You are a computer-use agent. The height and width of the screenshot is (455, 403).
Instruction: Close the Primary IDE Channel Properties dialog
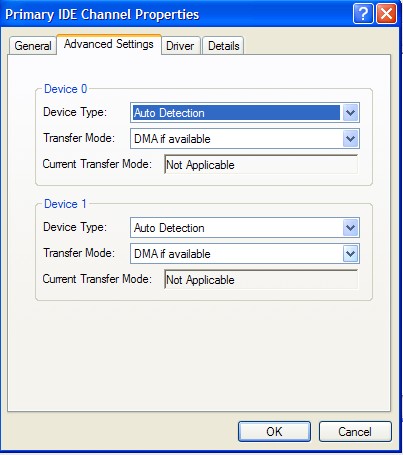[x=386, y=14]
